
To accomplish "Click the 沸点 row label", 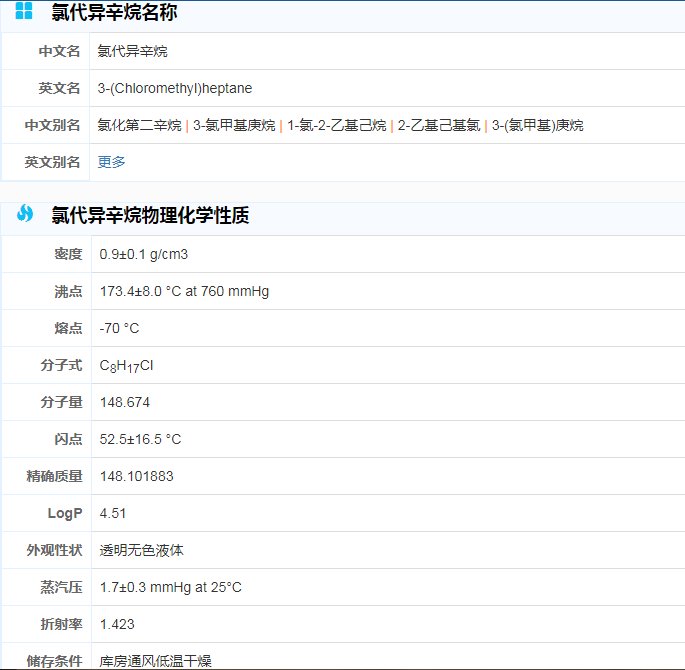I will [68, 291].
